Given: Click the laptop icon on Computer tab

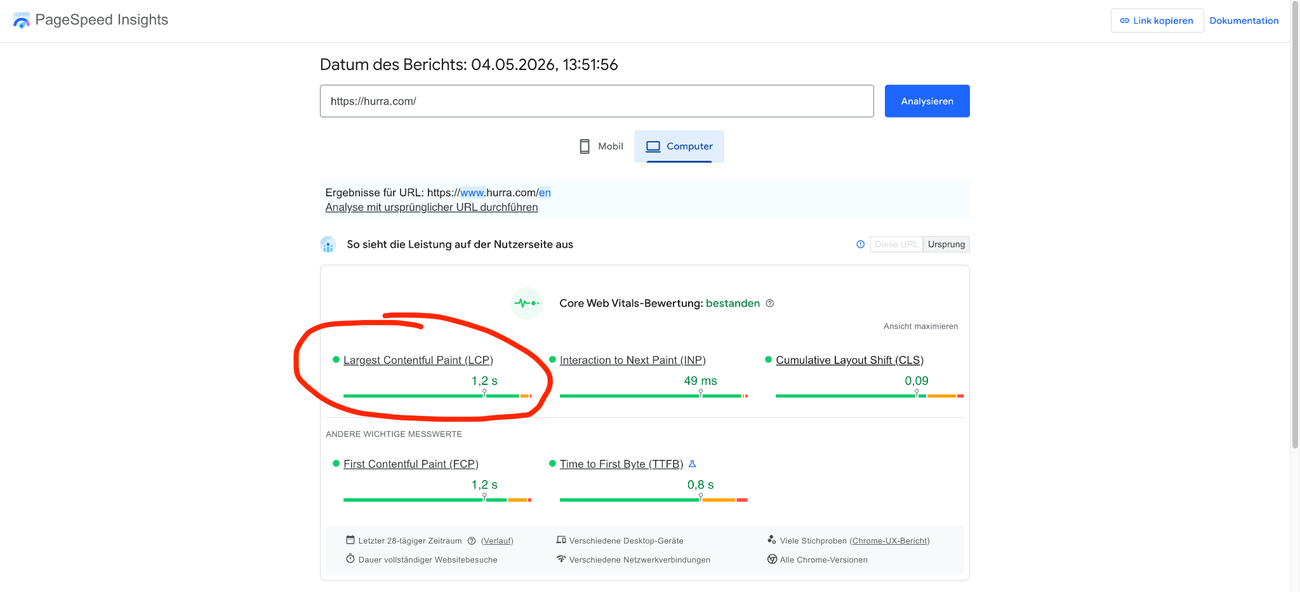Looking at the screenshot, I should (653, 146).
